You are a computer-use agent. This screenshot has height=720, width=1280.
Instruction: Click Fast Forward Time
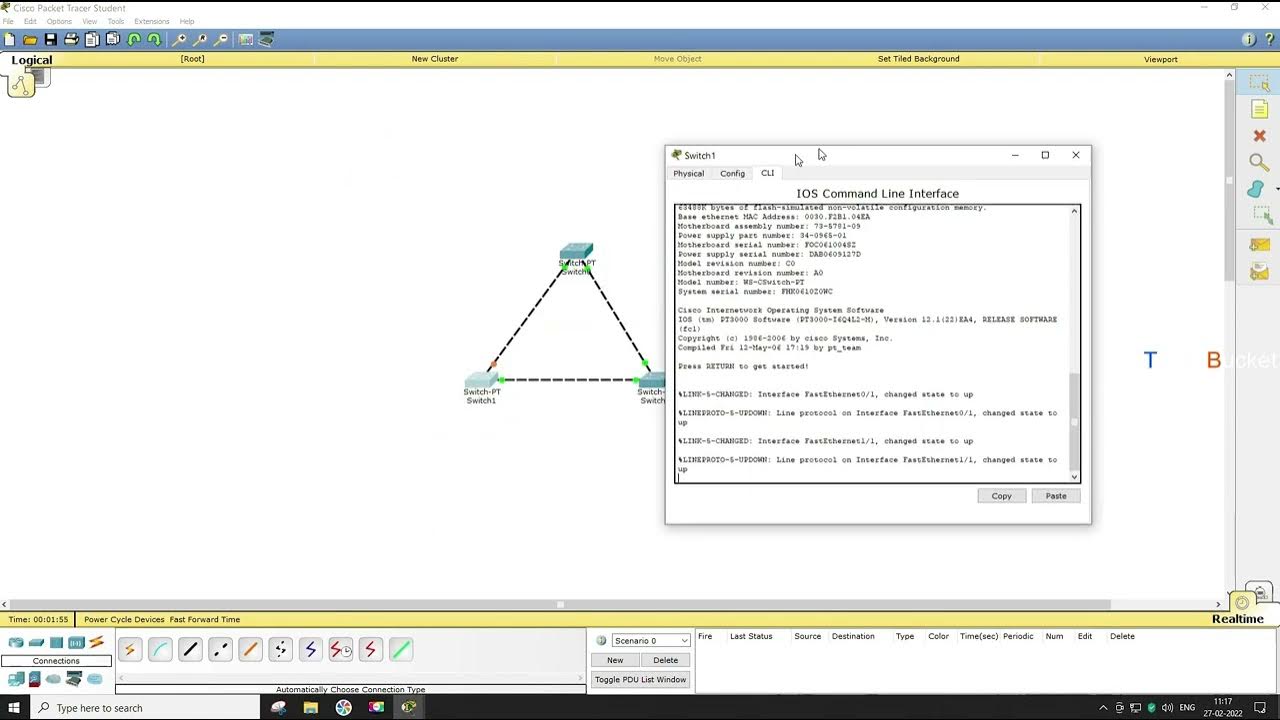tap(205, 619)
